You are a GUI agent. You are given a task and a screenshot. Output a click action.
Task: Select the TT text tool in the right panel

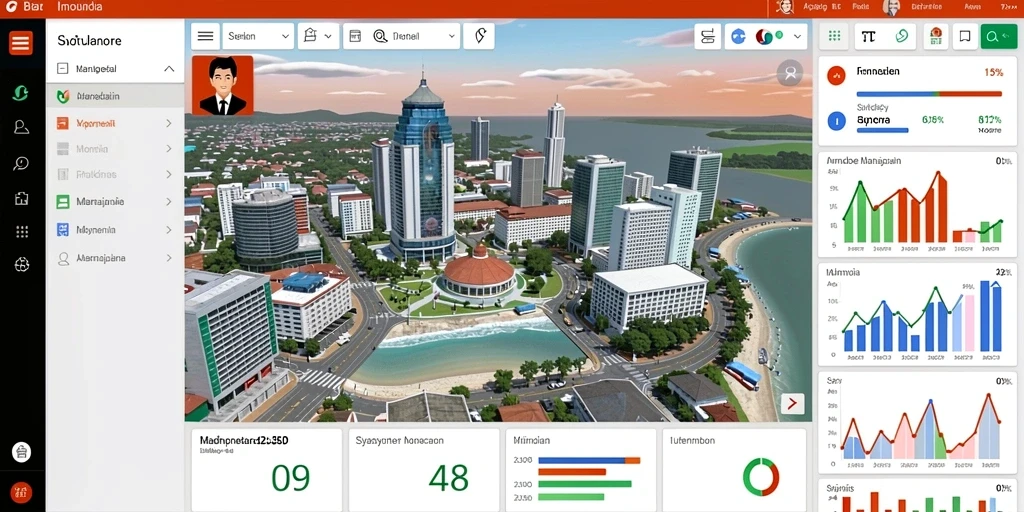point(869,37)
